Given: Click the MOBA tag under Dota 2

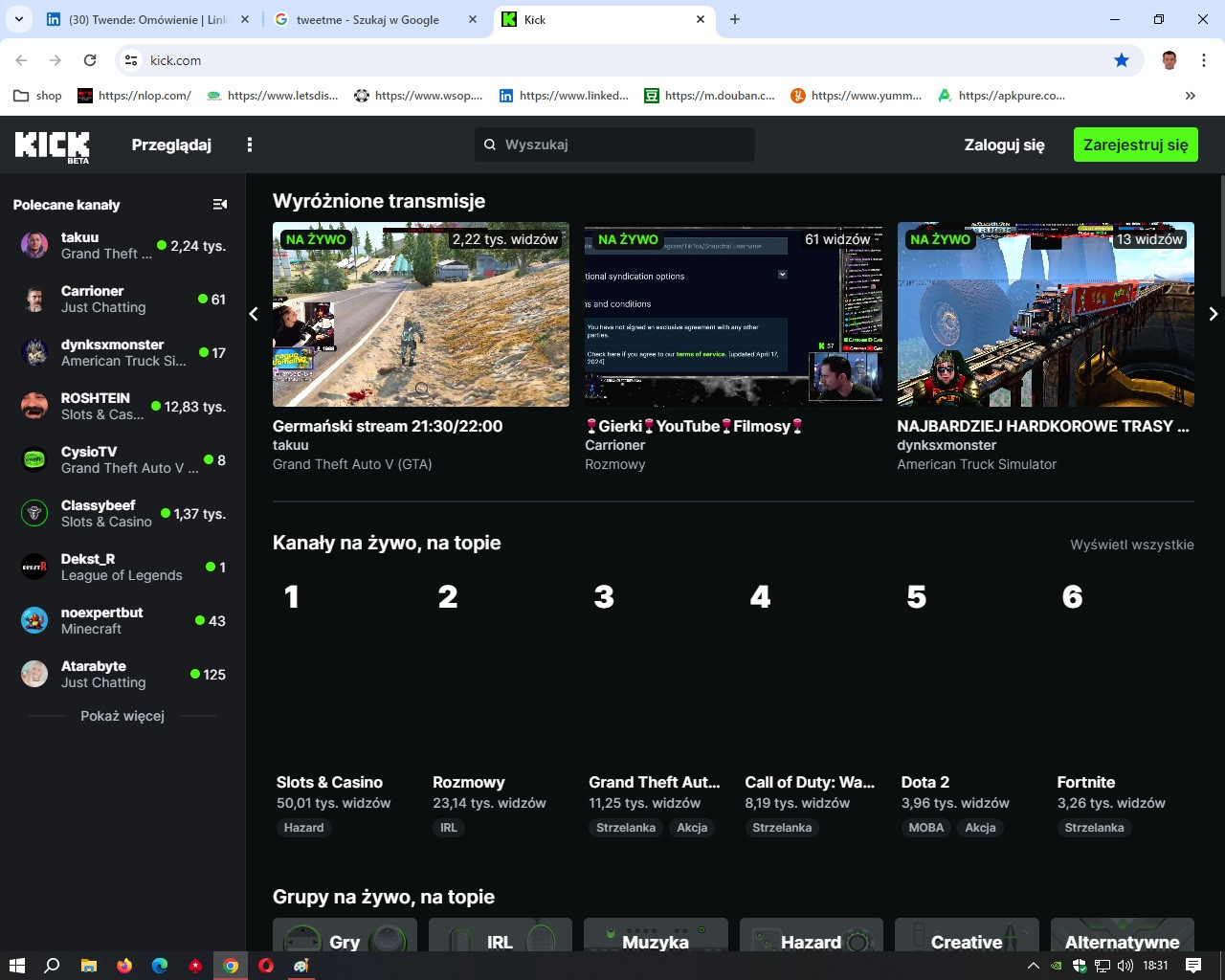Looking at the screenshot, I should 925,828.
